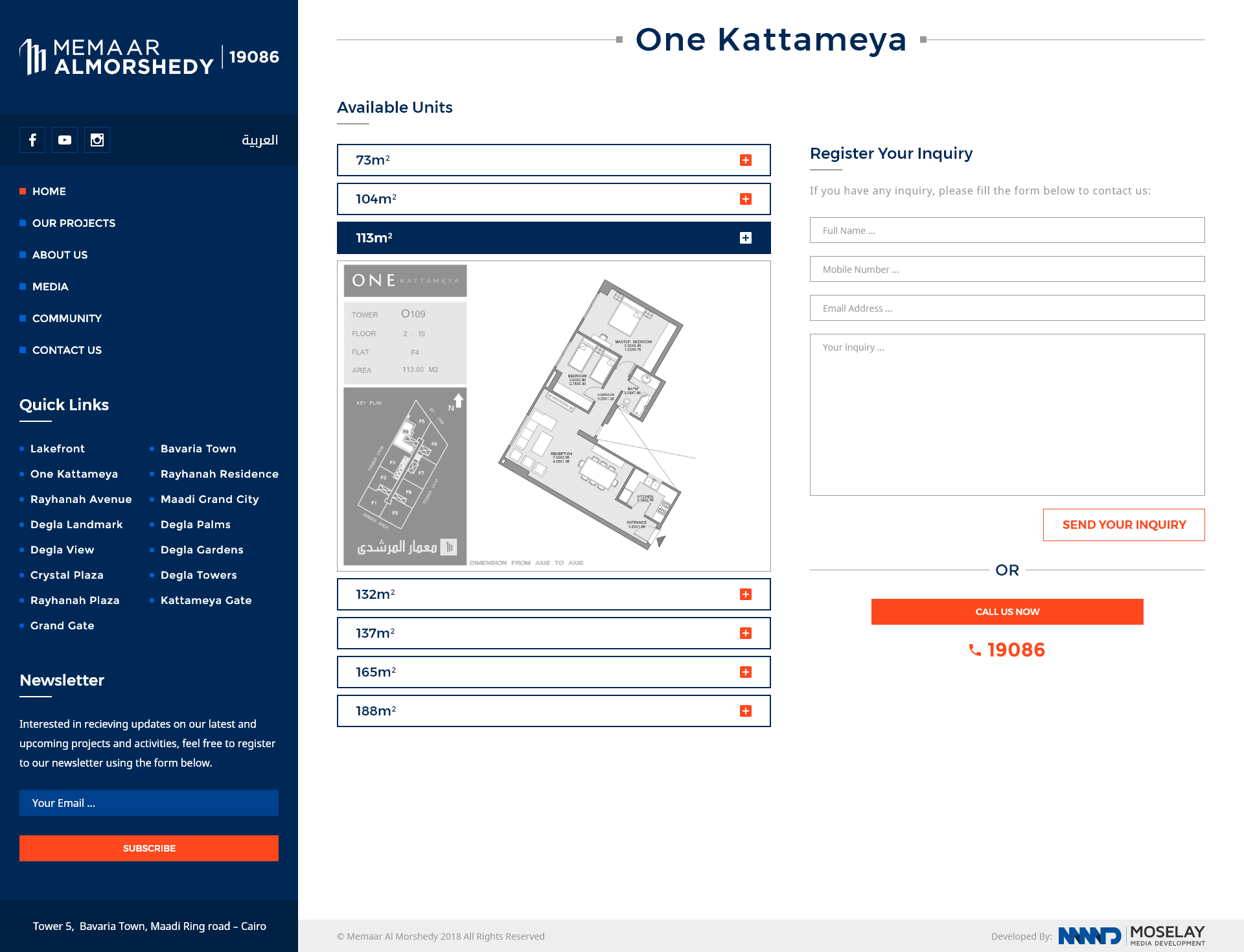
Task: Open COMMUNITY menu item
Action: click(67, 318)
